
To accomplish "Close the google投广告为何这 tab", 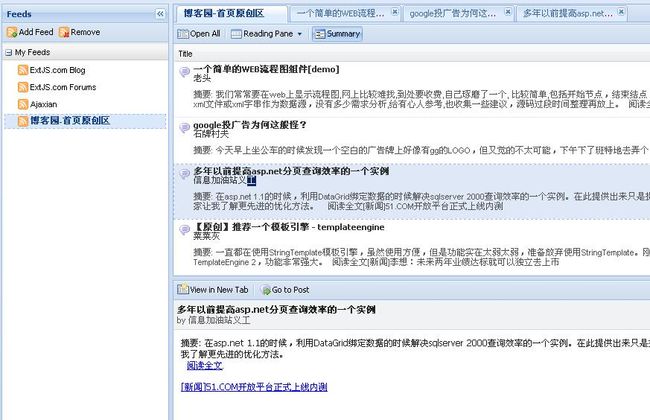I will tap(508, 12).
